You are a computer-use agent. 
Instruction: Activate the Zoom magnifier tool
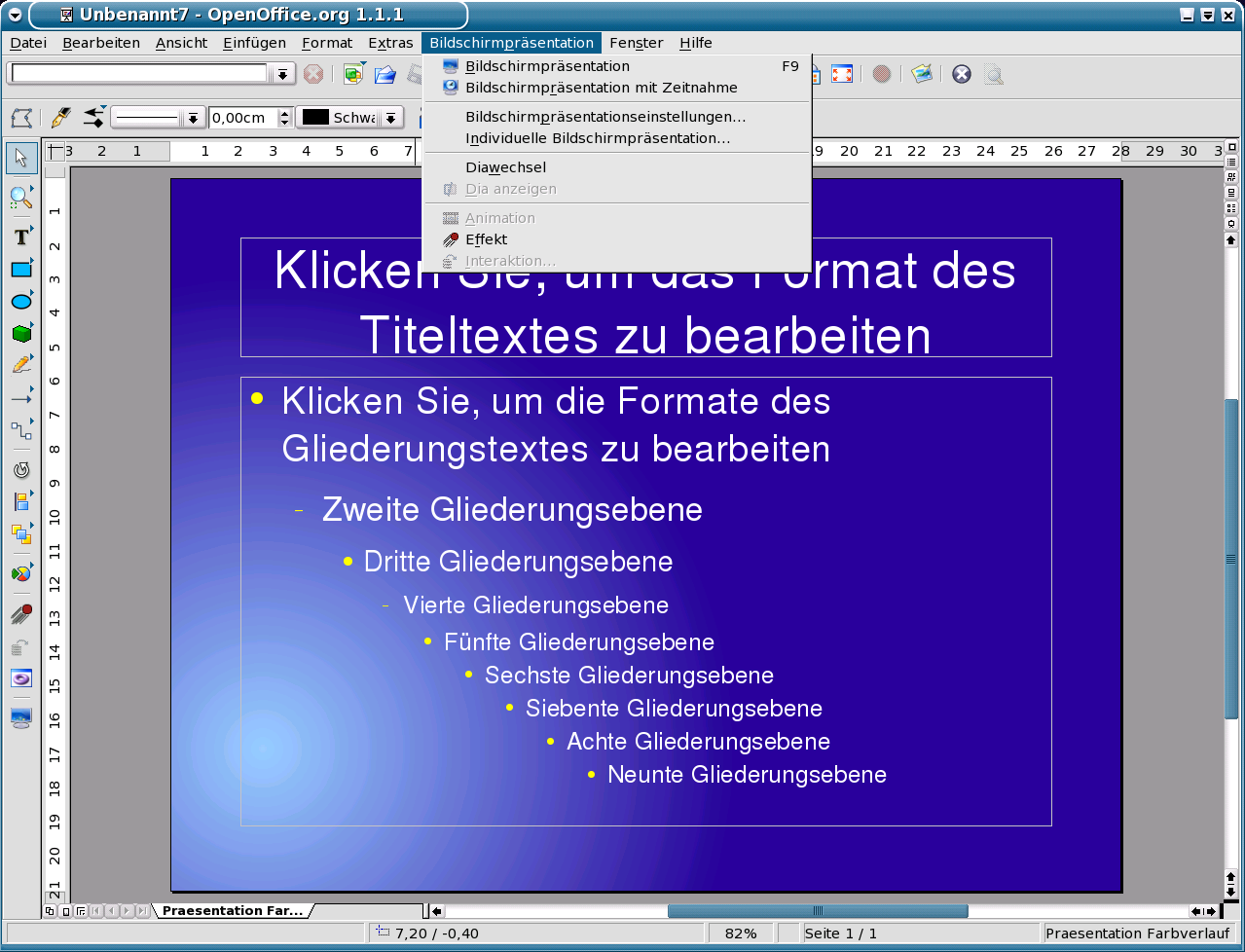(21, 198)
